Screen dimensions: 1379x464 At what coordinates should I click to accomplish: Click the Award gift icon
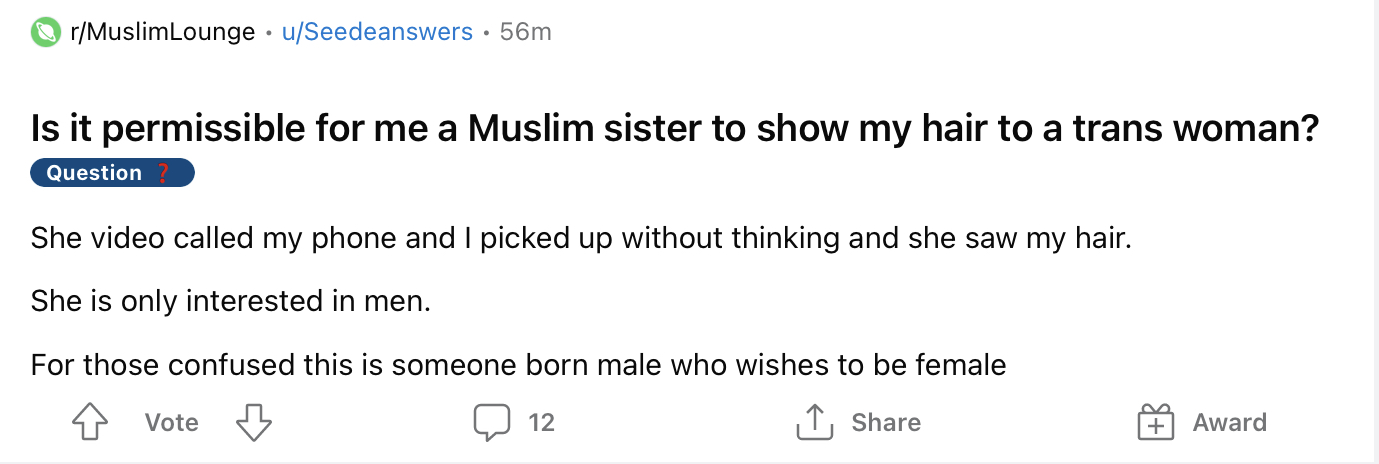pyautogui.click(x=1155, y=423)
